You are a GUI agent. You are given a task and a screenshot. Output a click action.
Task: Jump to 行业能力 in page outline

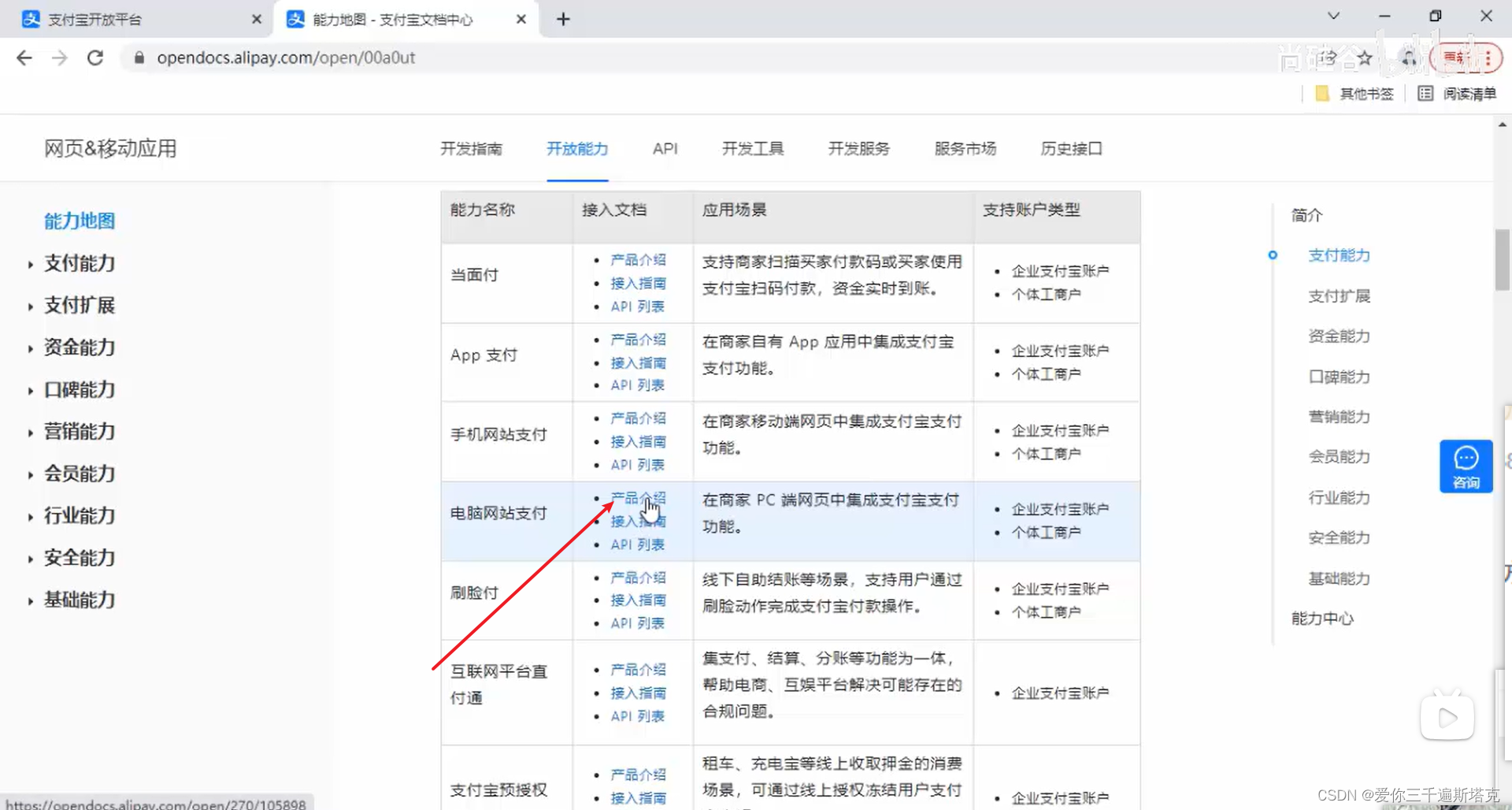click(1339, 498)
